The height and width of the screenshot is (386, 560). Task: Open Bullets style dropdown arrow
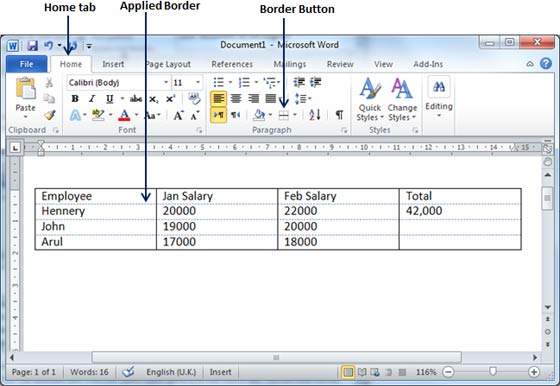click(x=230, y=82)
